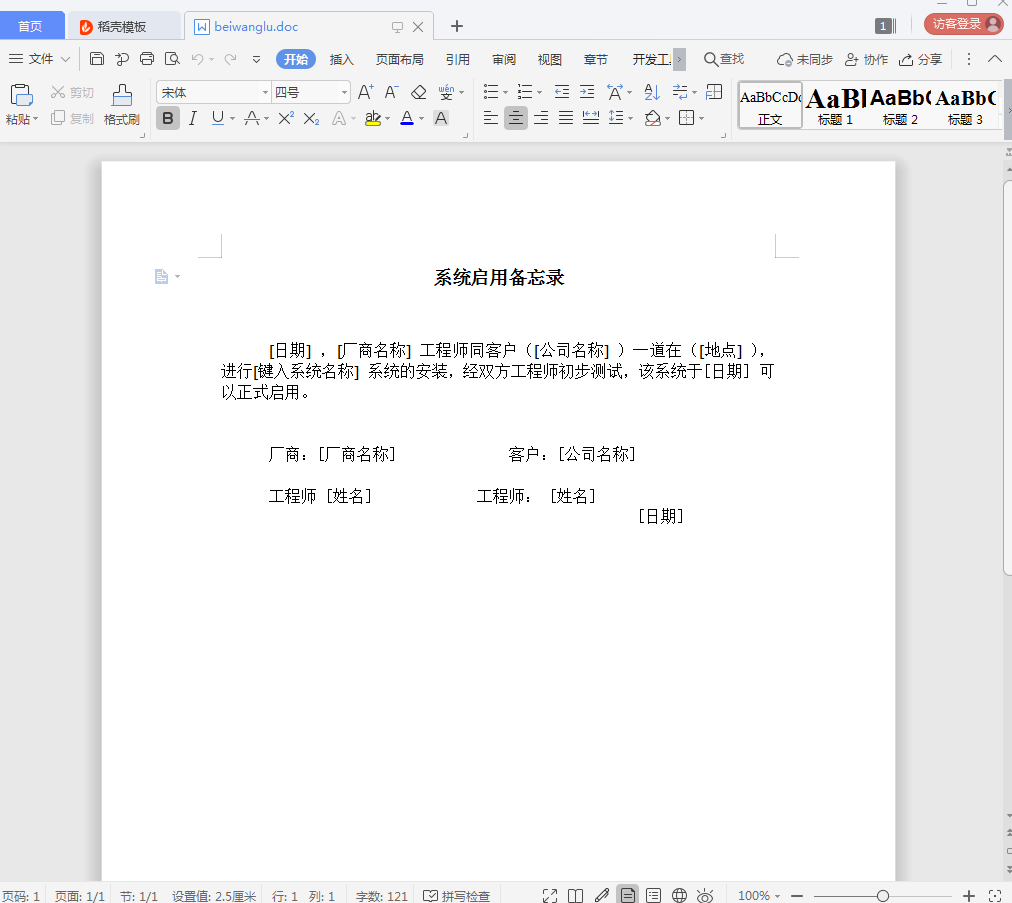Clear formatting with eraser icon
Screen dimensions: 1012x903
(x=419, y=92)
